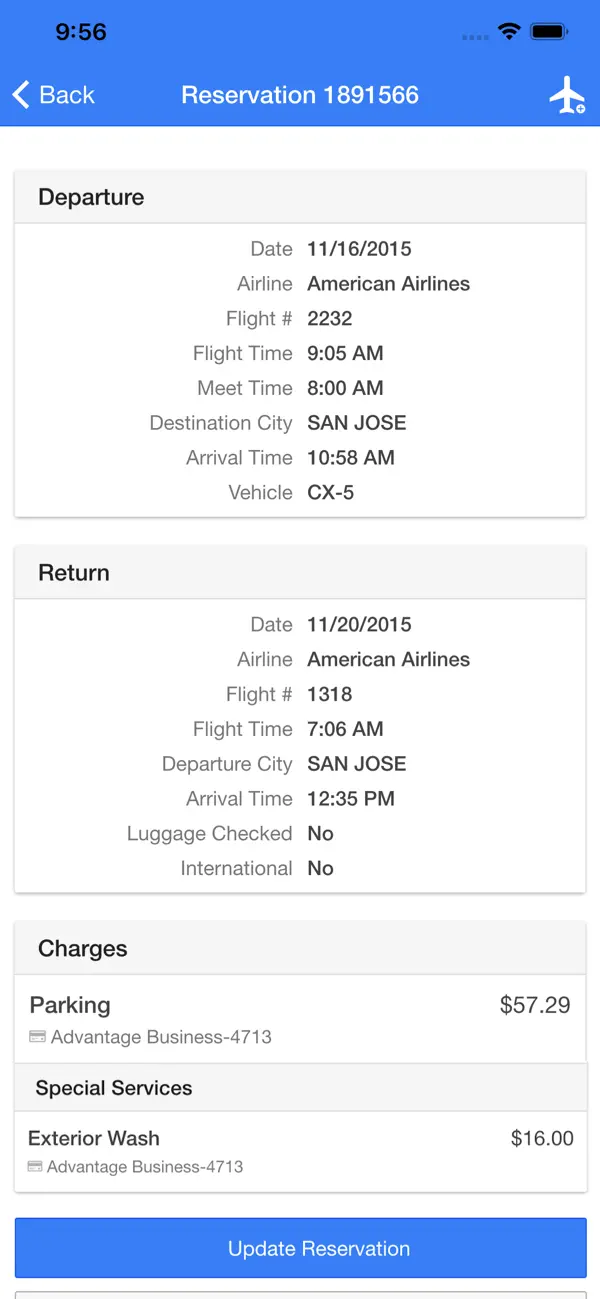Go Back using the Back text link
Screen dimensions: 600x1299
point(67,95)
